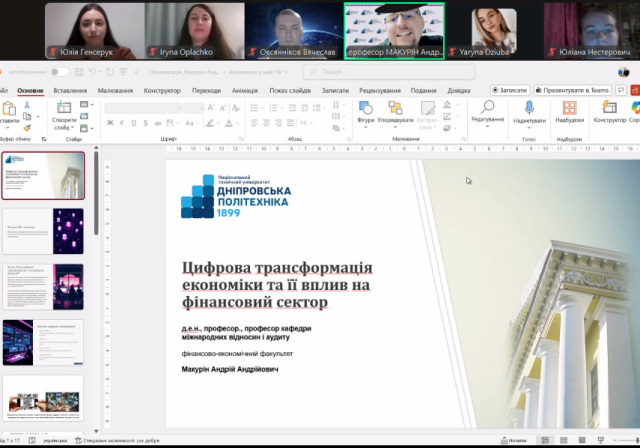Open the Надиктувати dictate dropdown
This screenshot has width=640, height=448.
(x=529, y=127)
